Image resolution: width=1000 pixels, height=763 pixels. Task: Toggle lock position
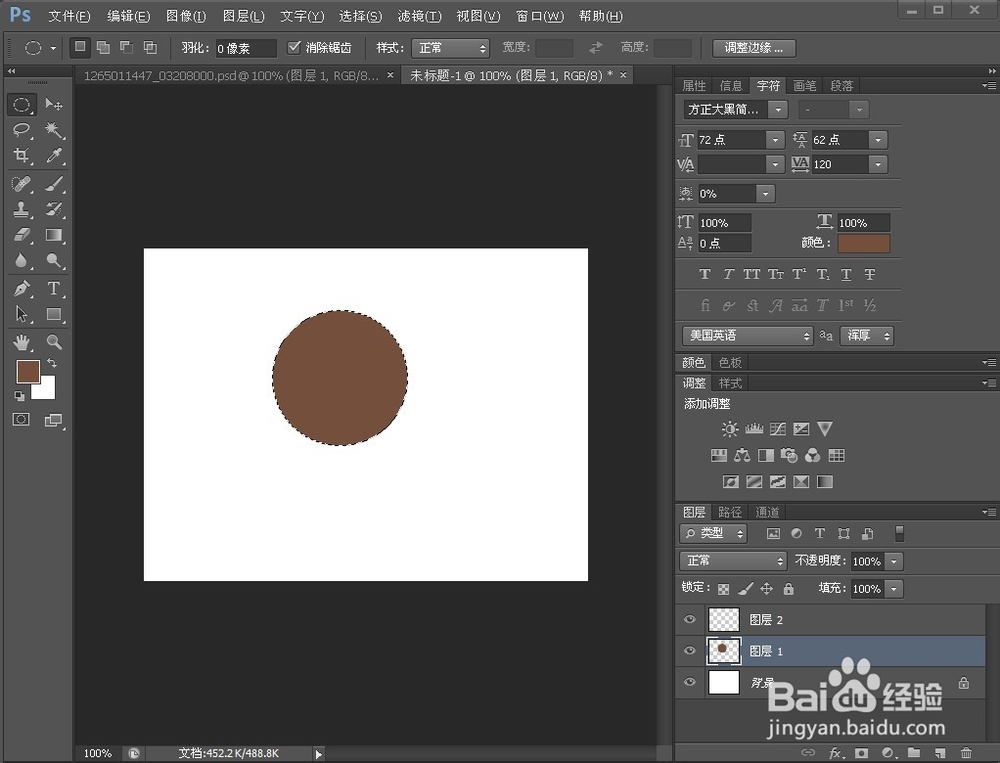coord(767,588)
